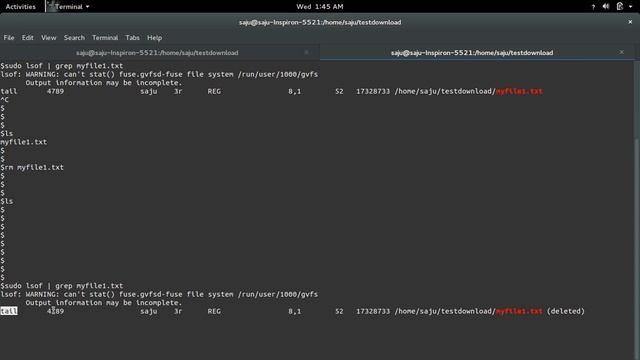Open the Help menu
The image size is (640, 360).
[x=154, y=38]
